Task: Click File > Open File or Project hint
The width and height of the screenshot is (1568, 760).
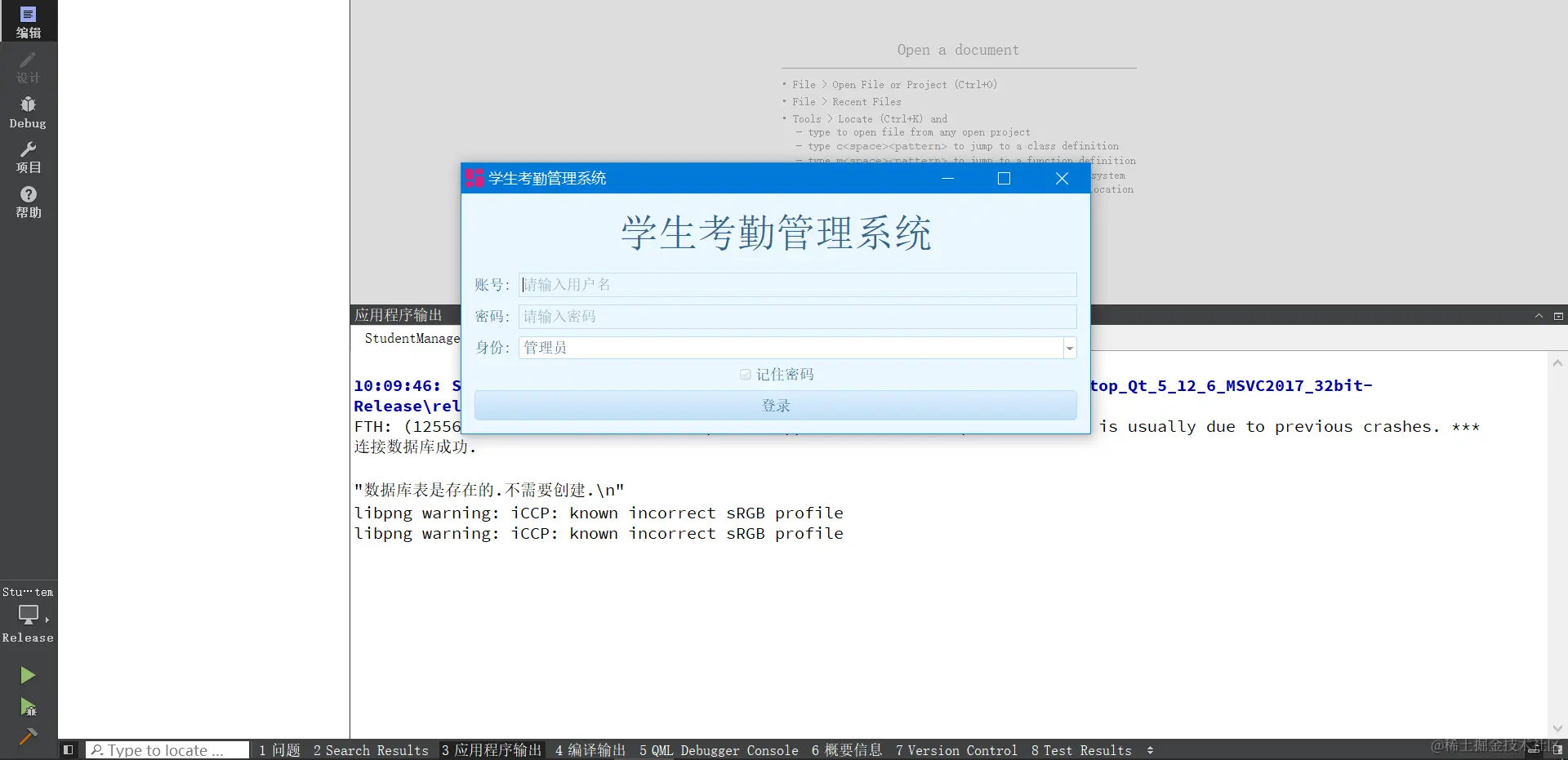Action: point(894,84)
